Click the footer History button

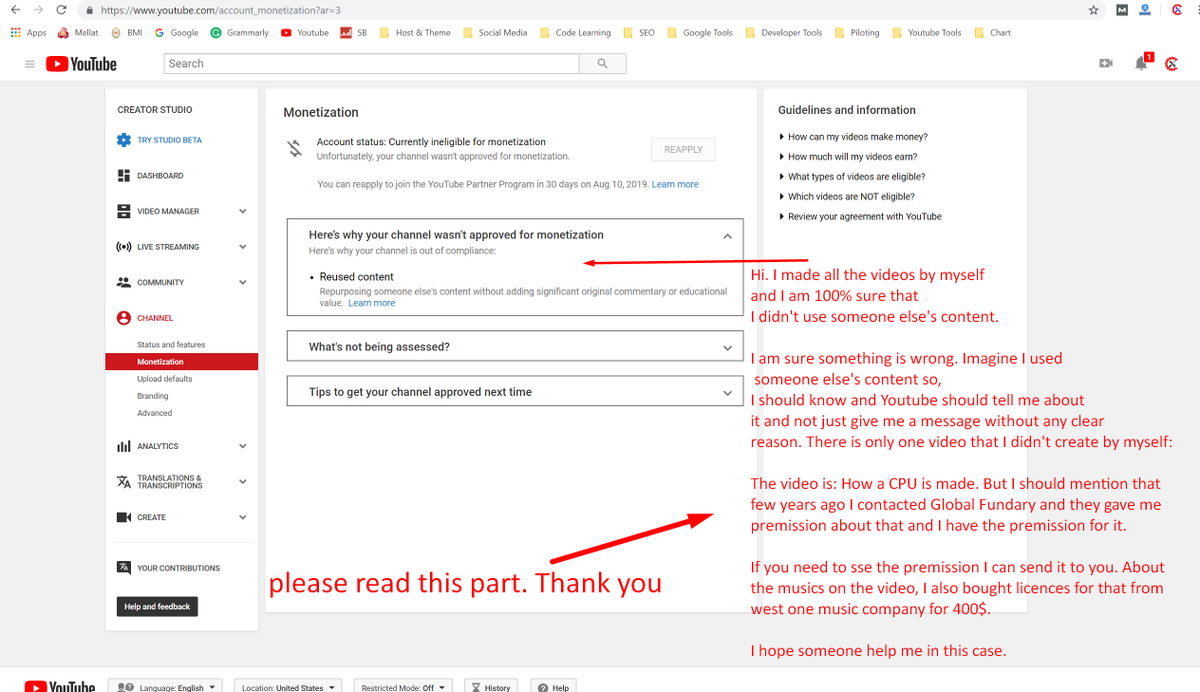coord(491,687)
